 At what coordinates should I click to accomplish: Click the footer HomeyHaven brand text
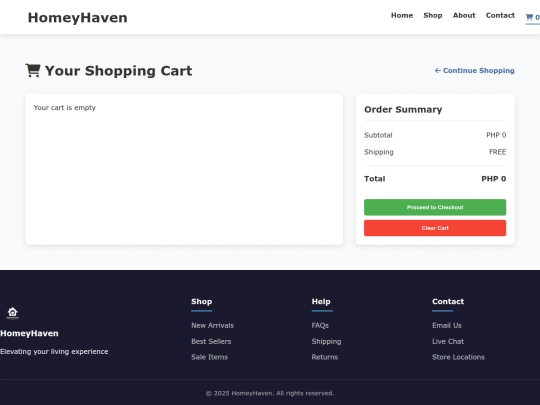point(29,333)
